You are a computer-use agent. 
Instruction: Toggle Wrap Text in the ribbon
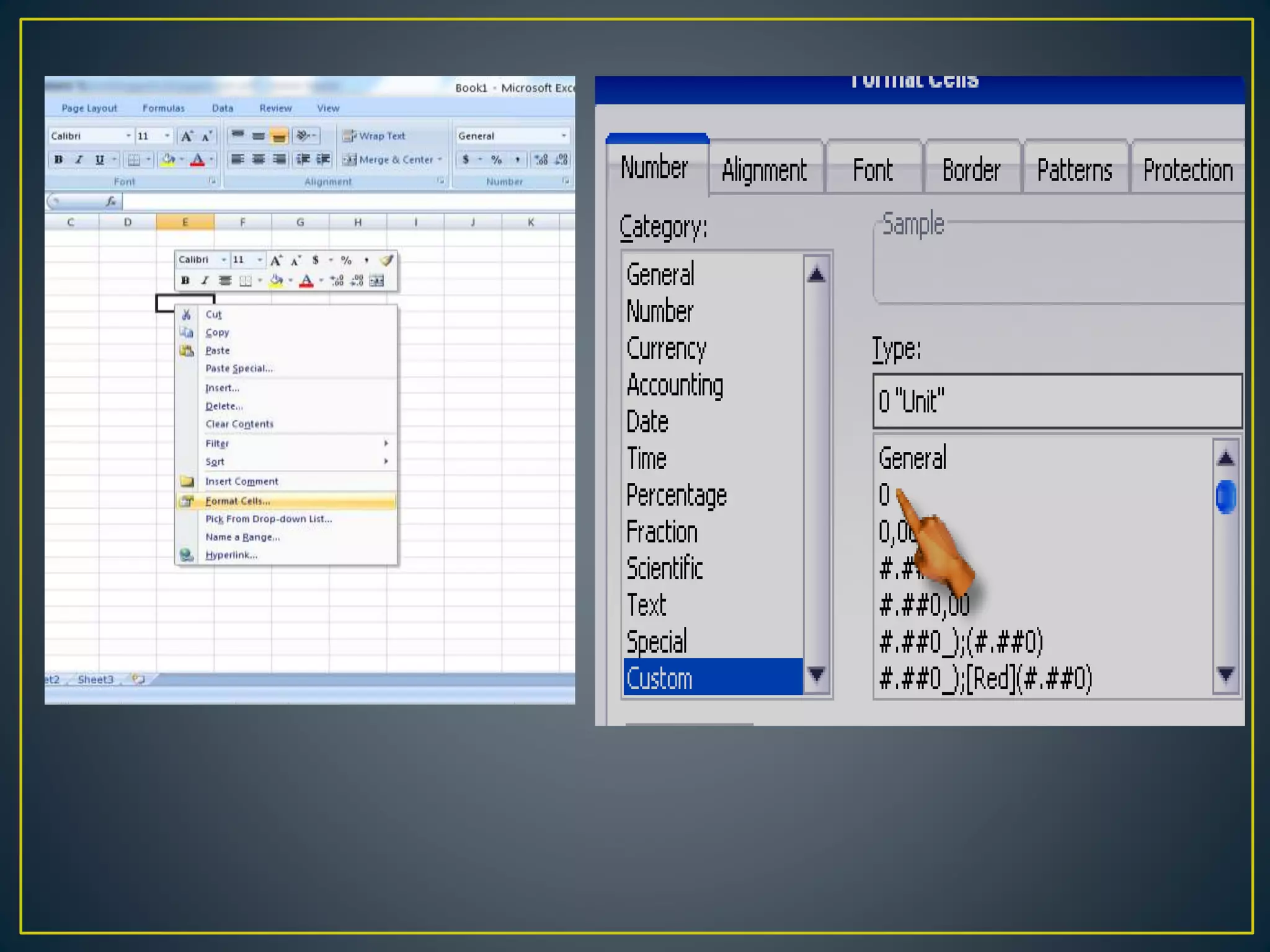tap(375, 136)
